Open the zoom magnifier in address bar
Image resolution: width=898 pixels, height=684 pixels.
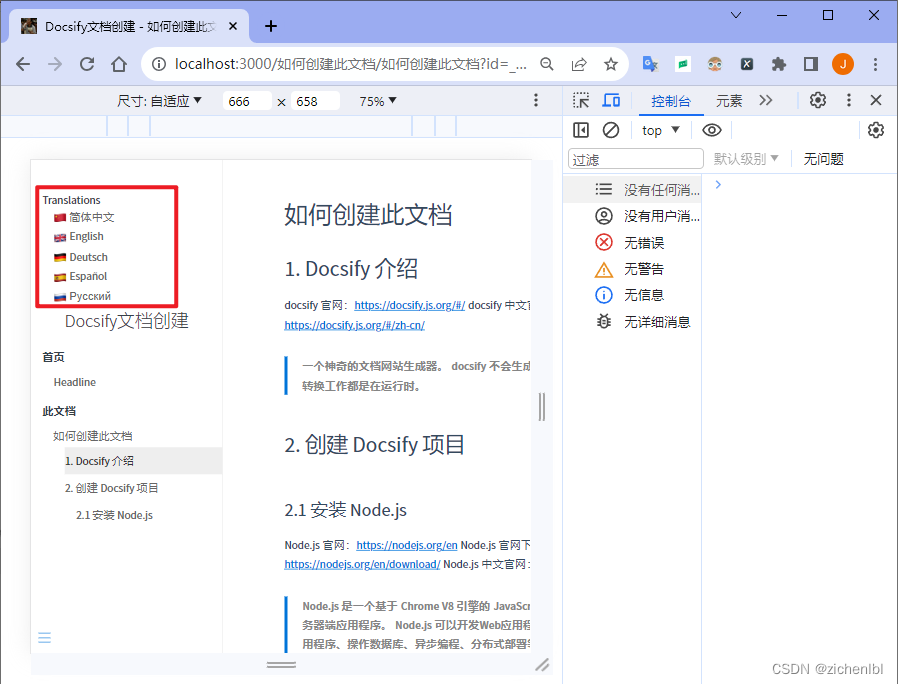tap(547, 64)
